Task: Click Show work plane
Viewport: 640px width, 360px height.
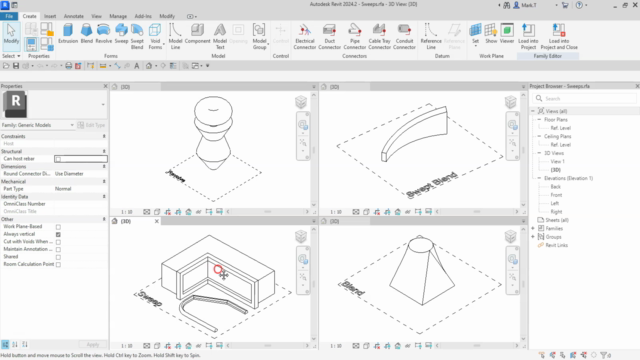Action: coord(491,33)
